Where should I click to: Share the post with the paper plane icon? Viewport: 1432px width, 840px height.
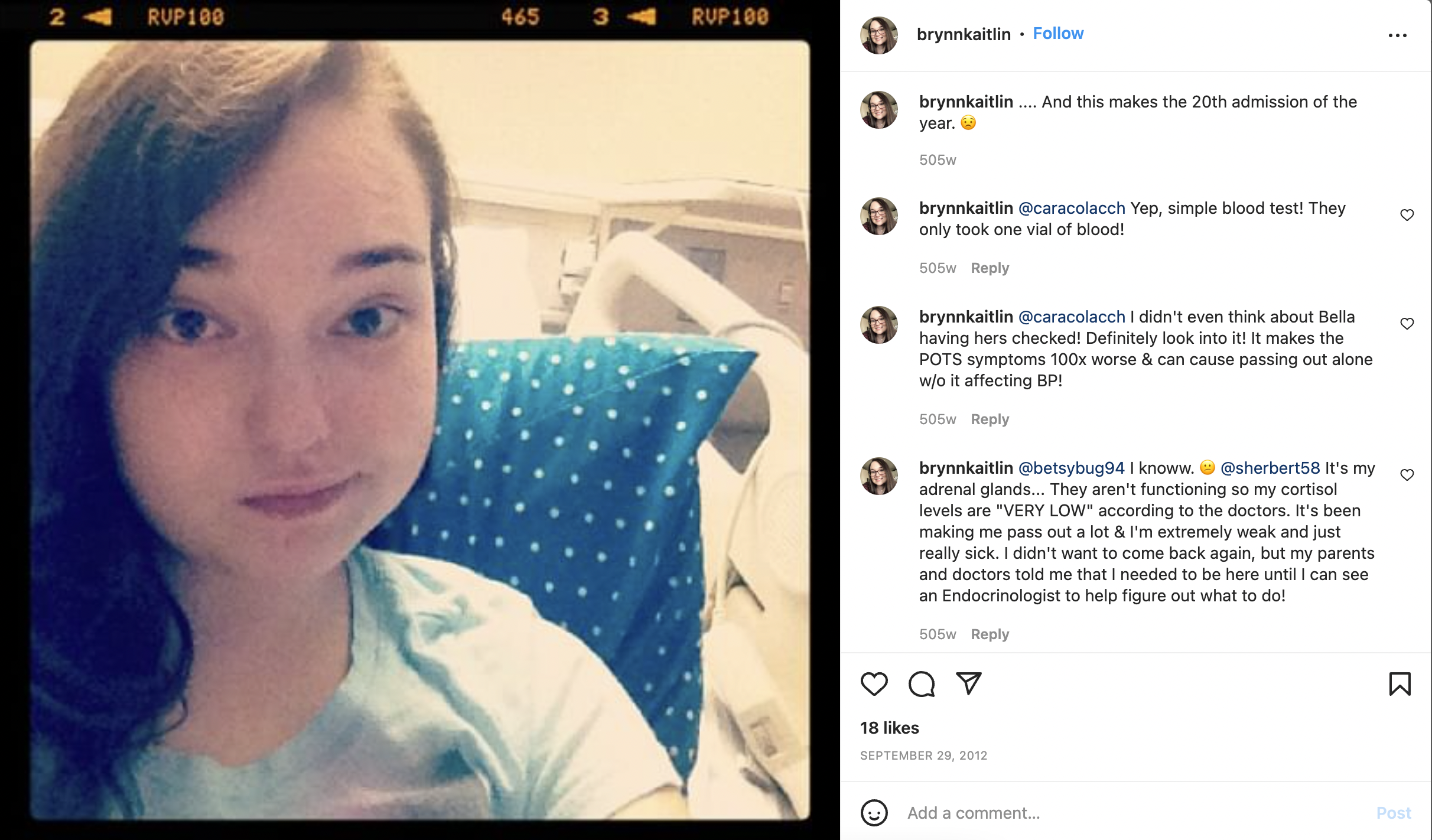pos(968,683)
